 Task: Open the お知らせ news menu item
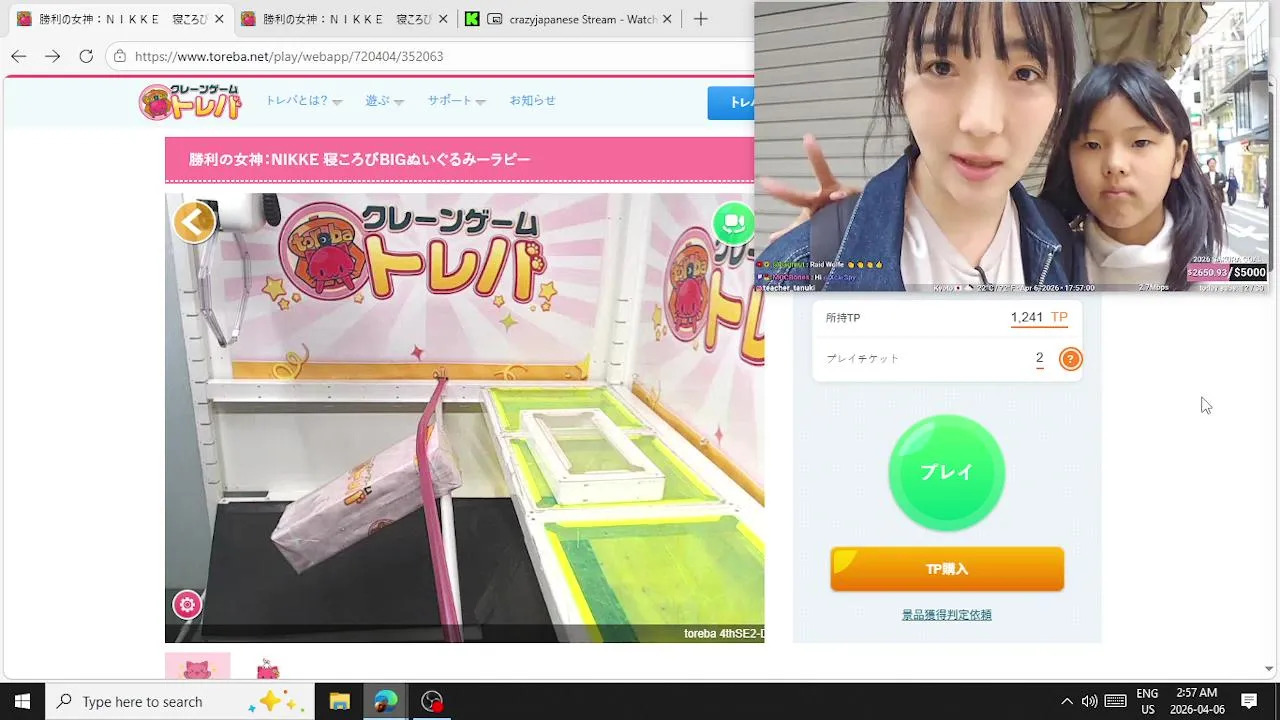(x=532, y=100)
